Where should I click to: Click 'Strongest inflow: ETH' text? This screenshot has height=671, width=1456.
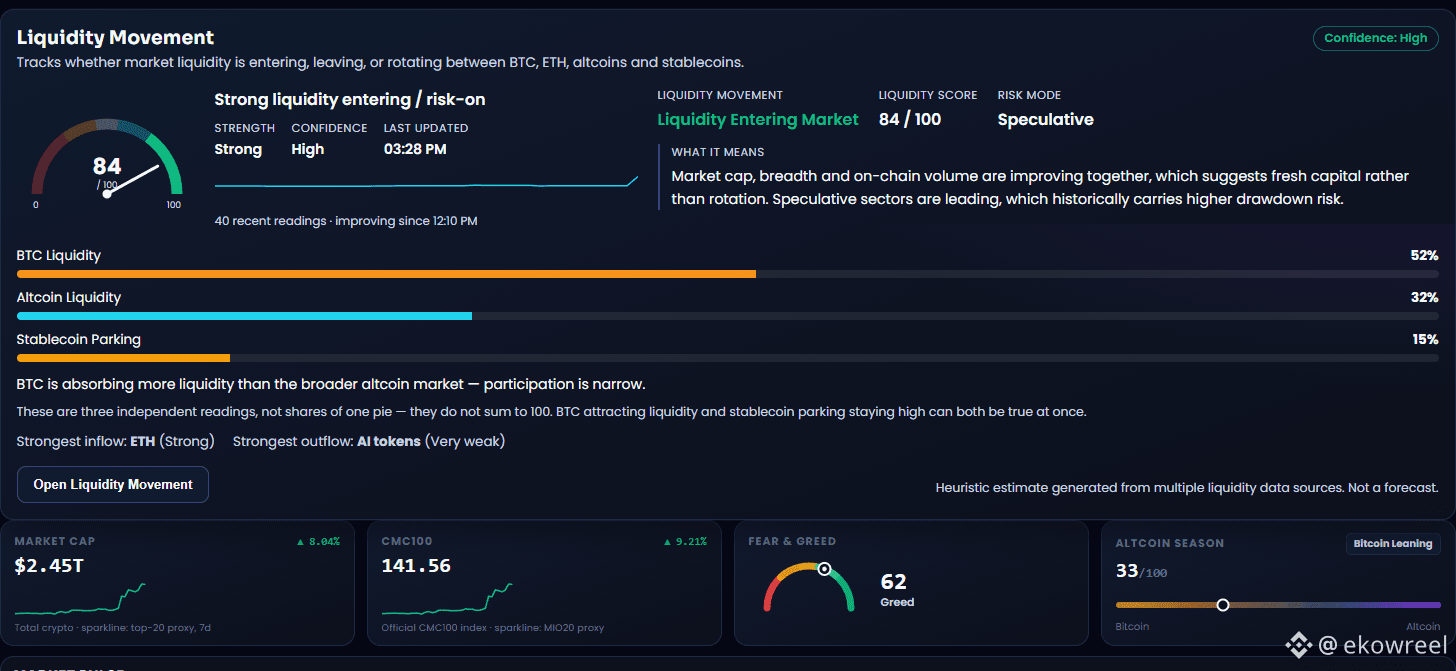pyautogui.click(x=115, y=441)
